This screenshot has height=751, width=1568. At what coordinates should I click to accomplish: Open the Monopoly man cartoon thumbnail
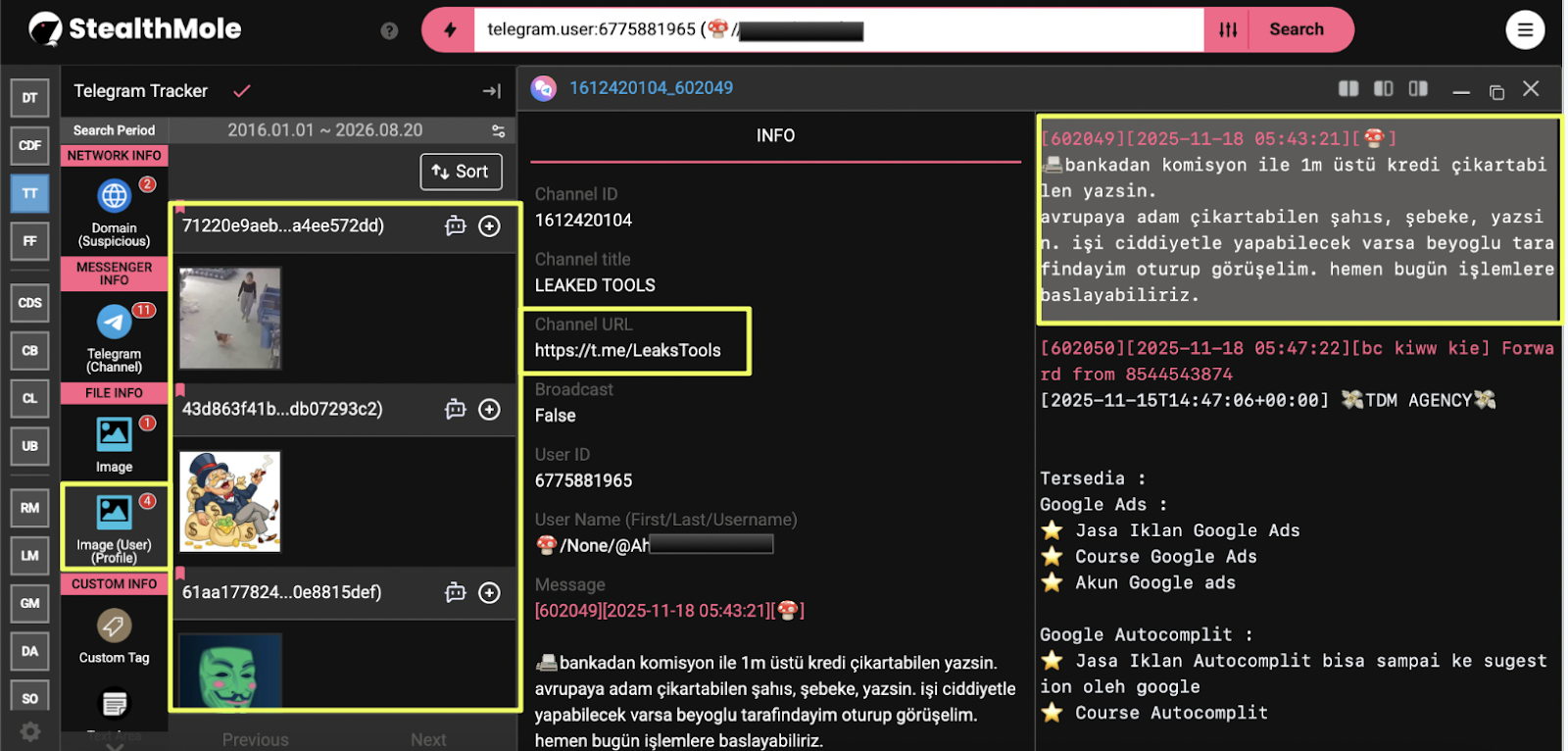[230, 502]
